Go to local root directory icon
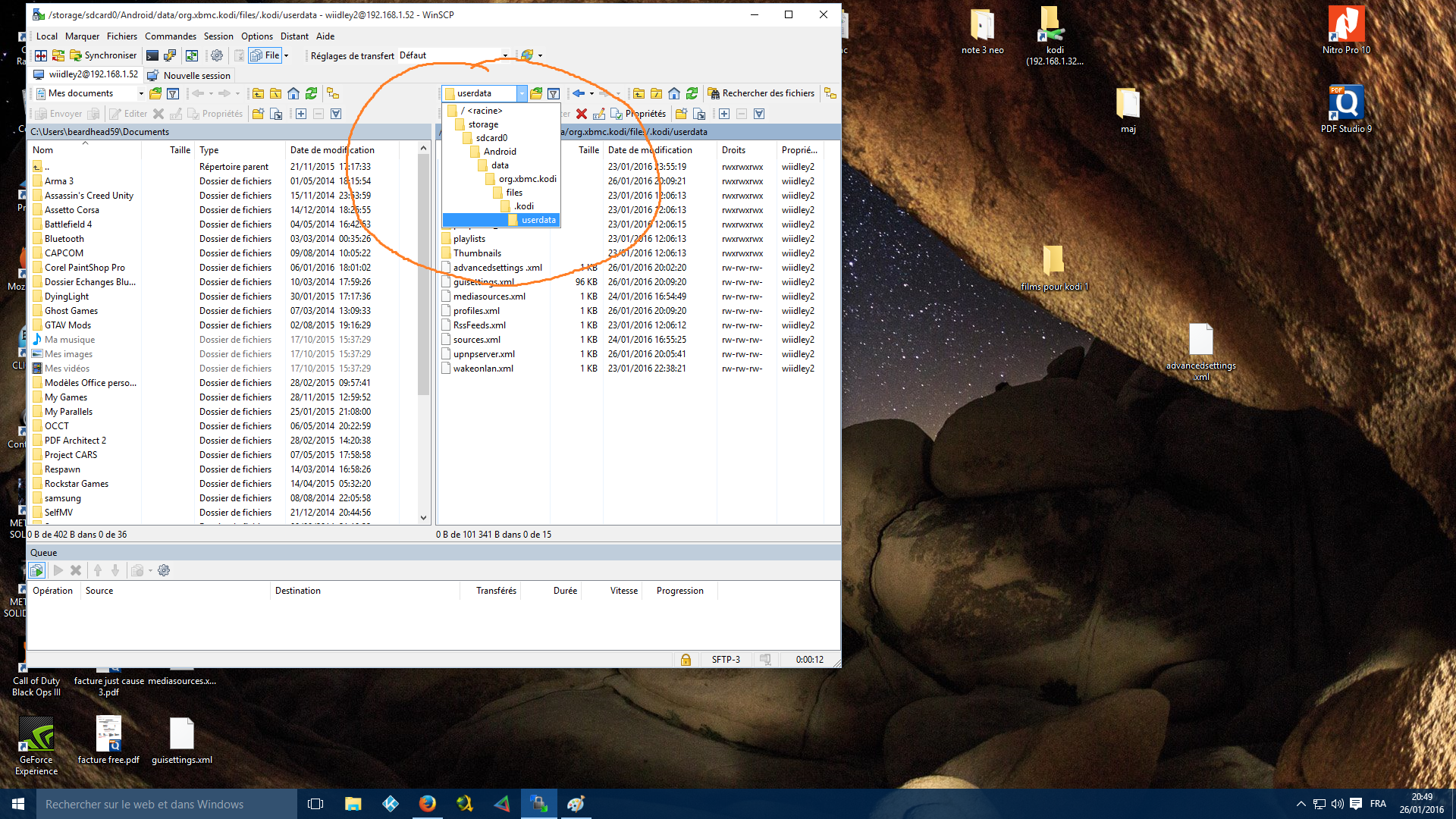The width and height of the screenshot is (1456, 819). coord(276,93)
